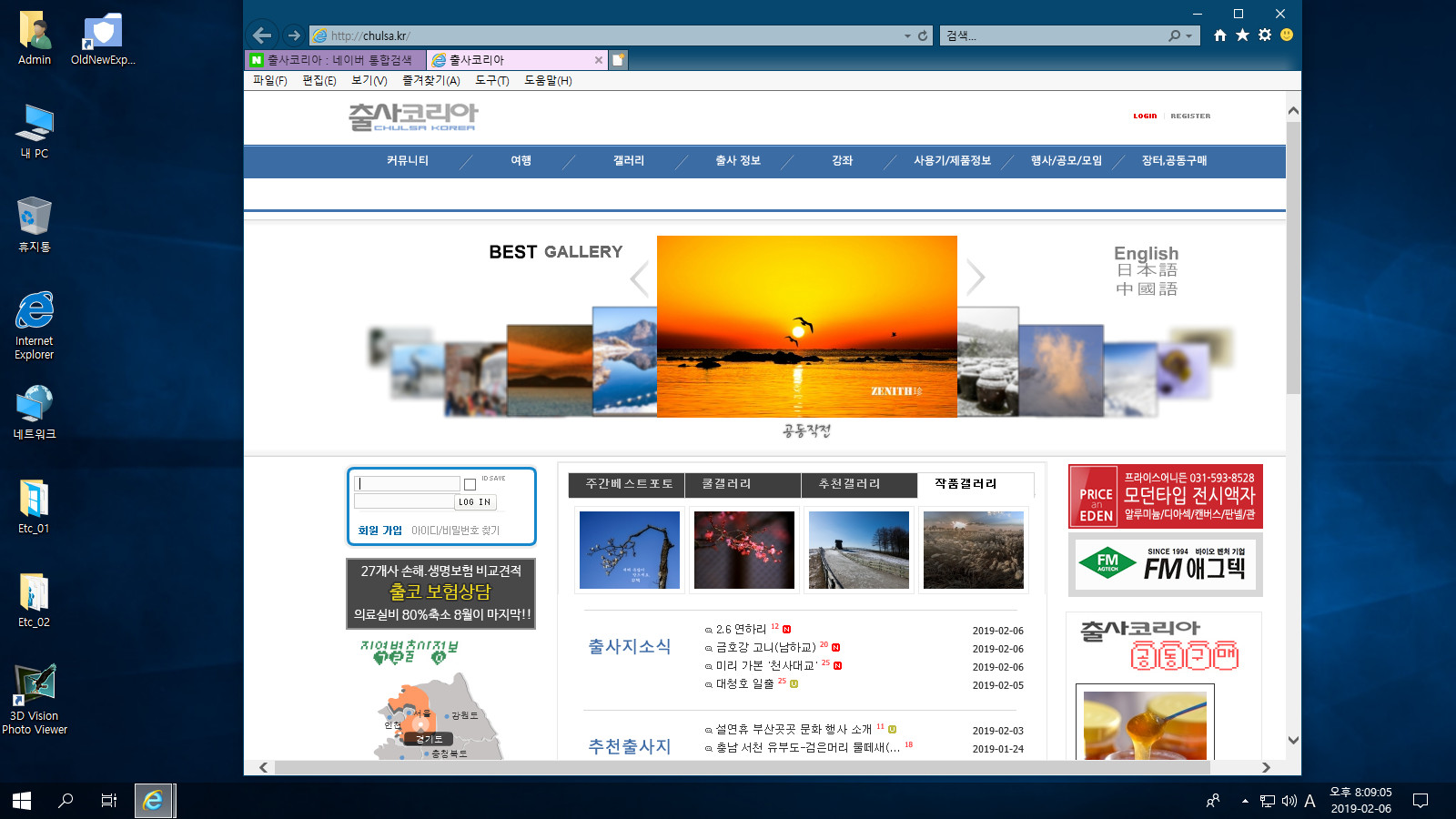The image size is (1456, 819).
Task: Open the Task View taskbar icon
Action: click(x=109, y=801)
